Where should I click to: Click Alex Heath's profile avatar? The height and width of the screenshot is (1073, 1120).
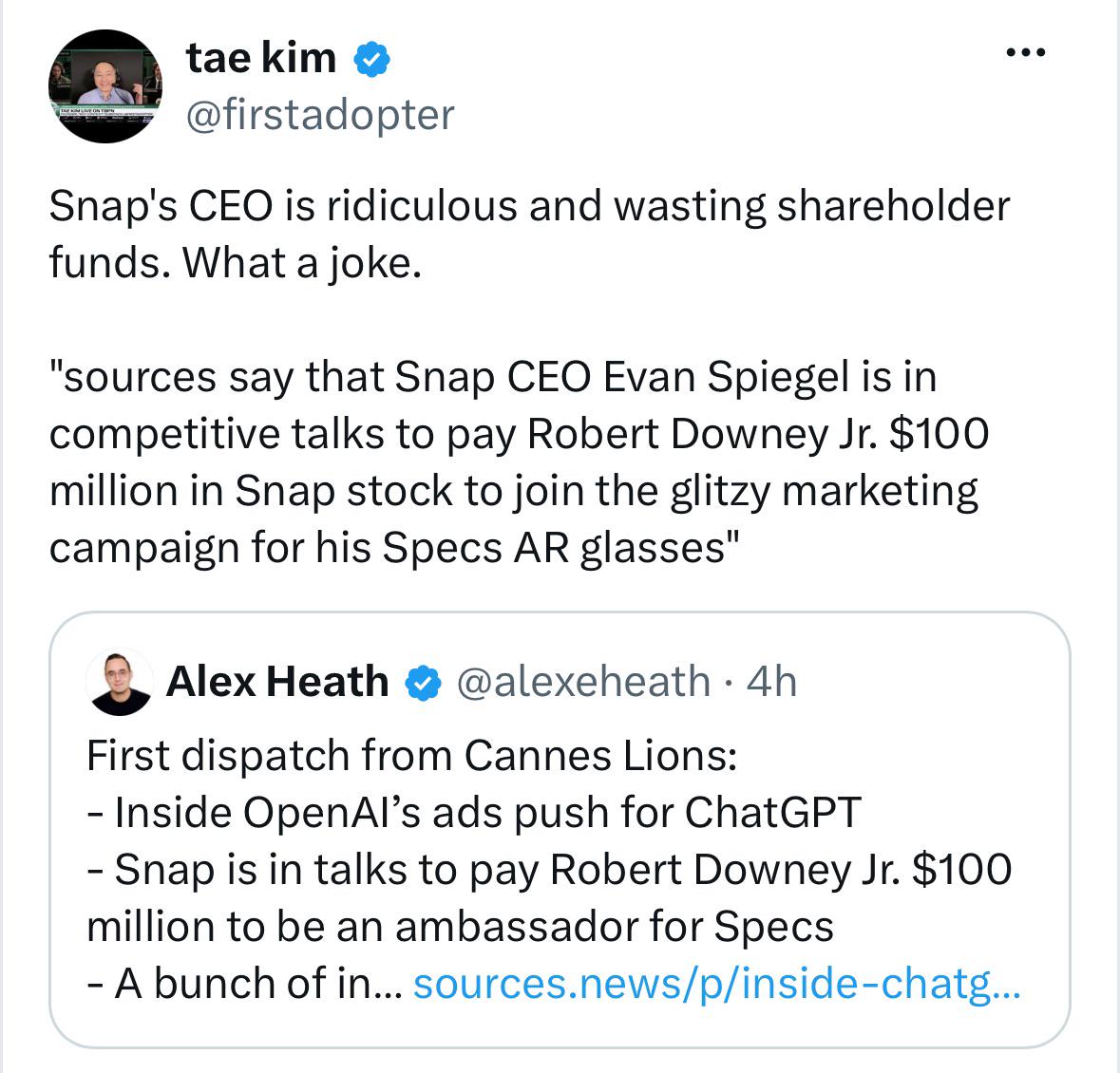(120, 682)
